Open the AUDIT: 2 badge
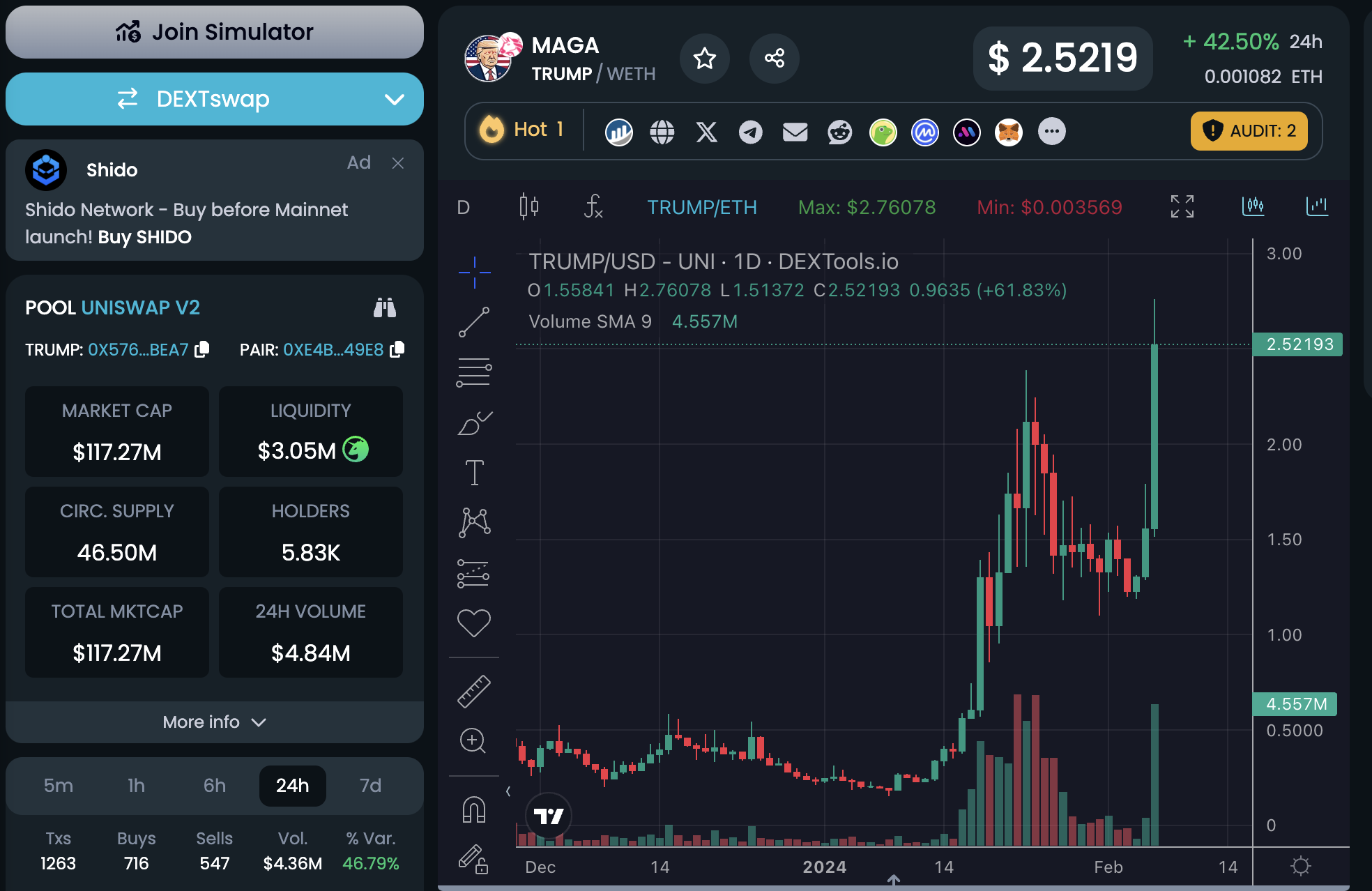 pos(1249,131)
